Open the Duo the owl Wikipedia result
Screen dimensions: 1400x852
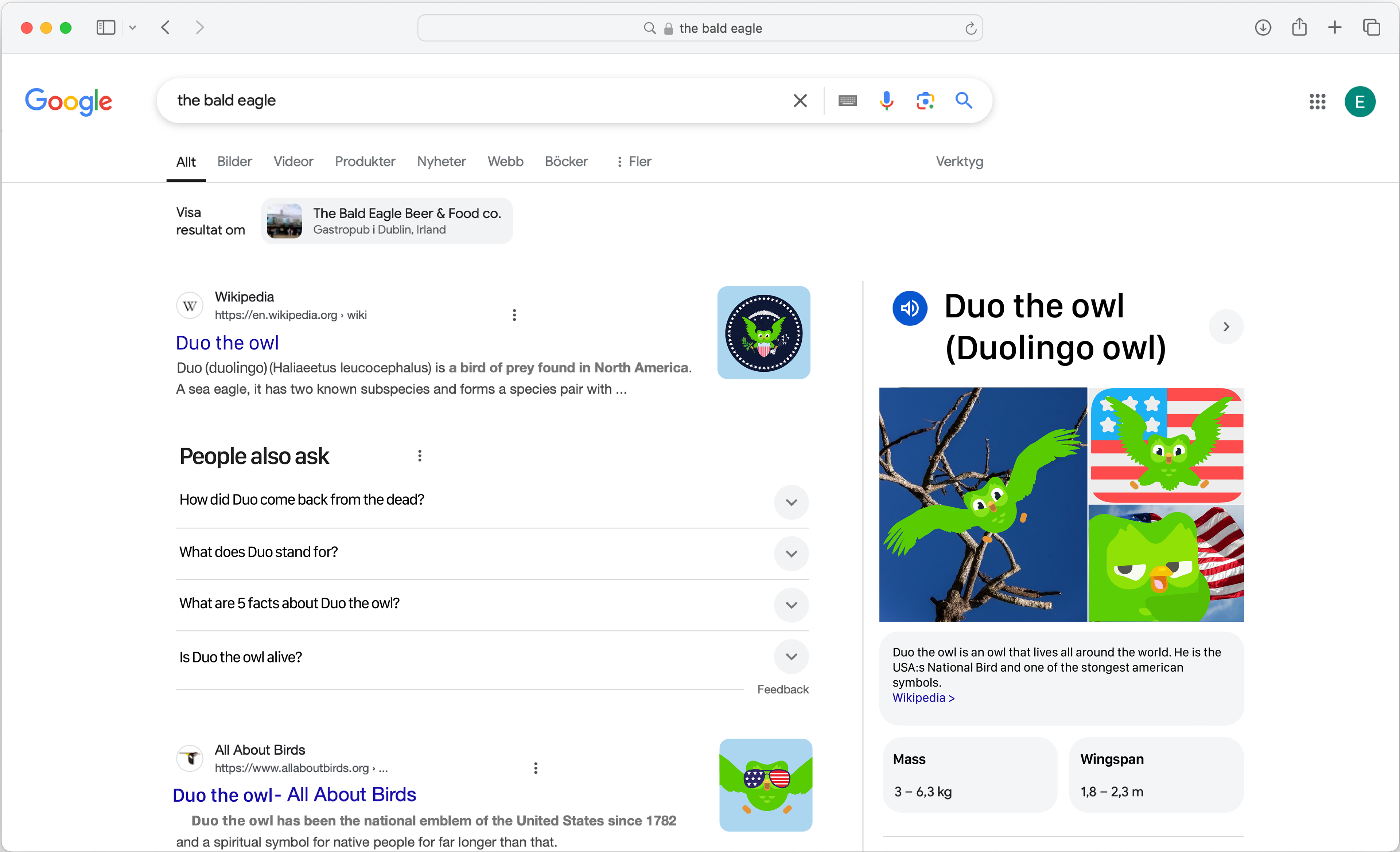point(227,343)
